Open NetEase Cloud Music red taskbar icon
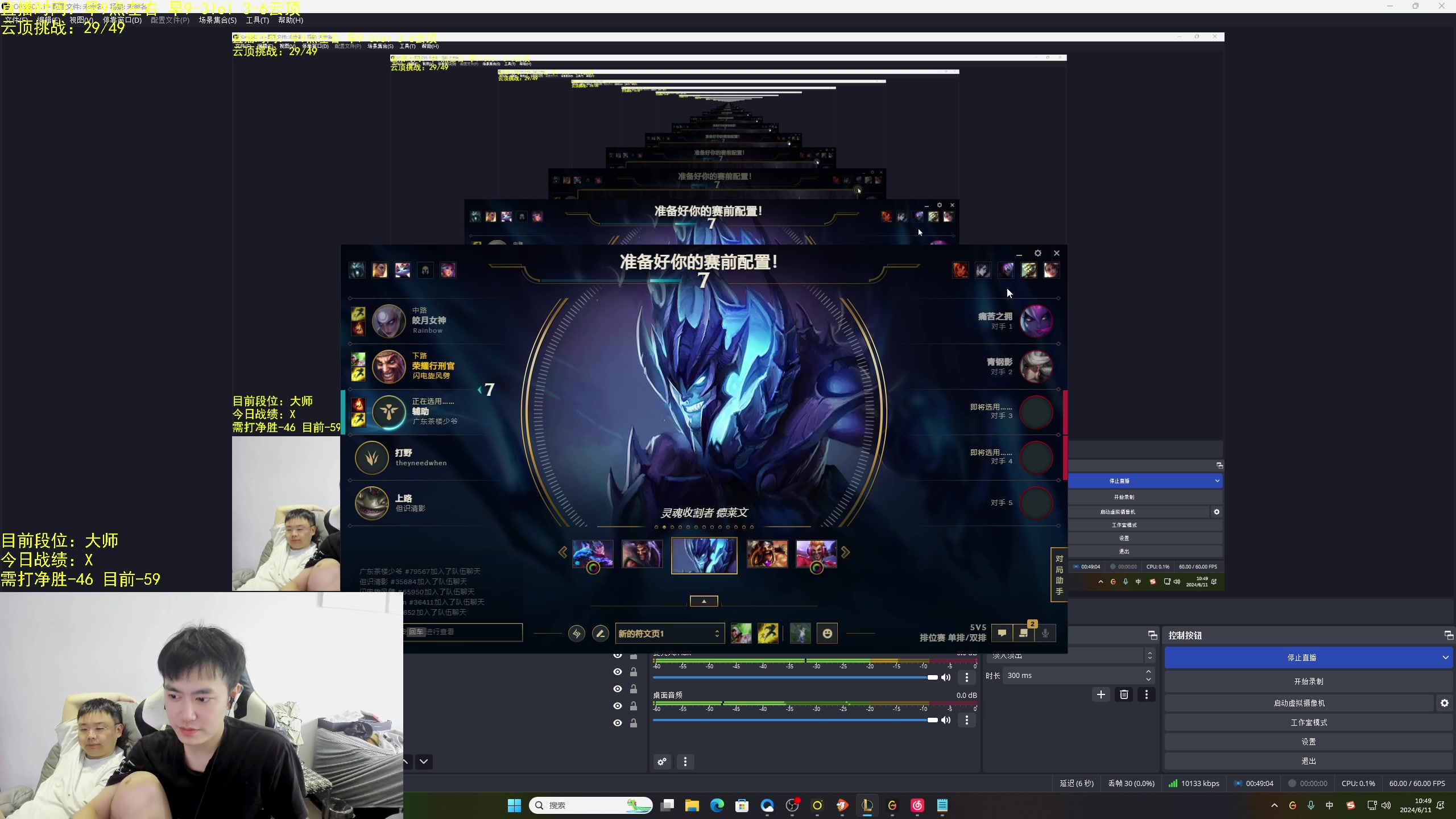The image size is (1456, 819). coord(917,805)
